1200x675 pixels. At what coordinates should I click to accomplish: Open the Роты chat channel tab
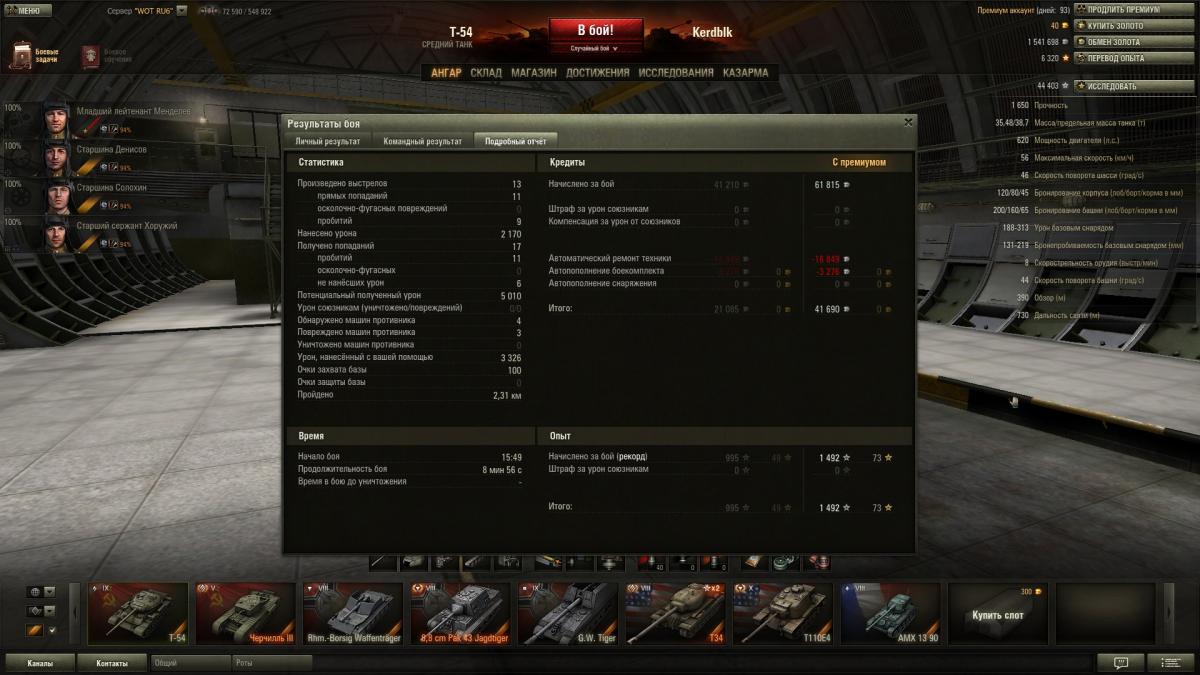coord(272,663)
